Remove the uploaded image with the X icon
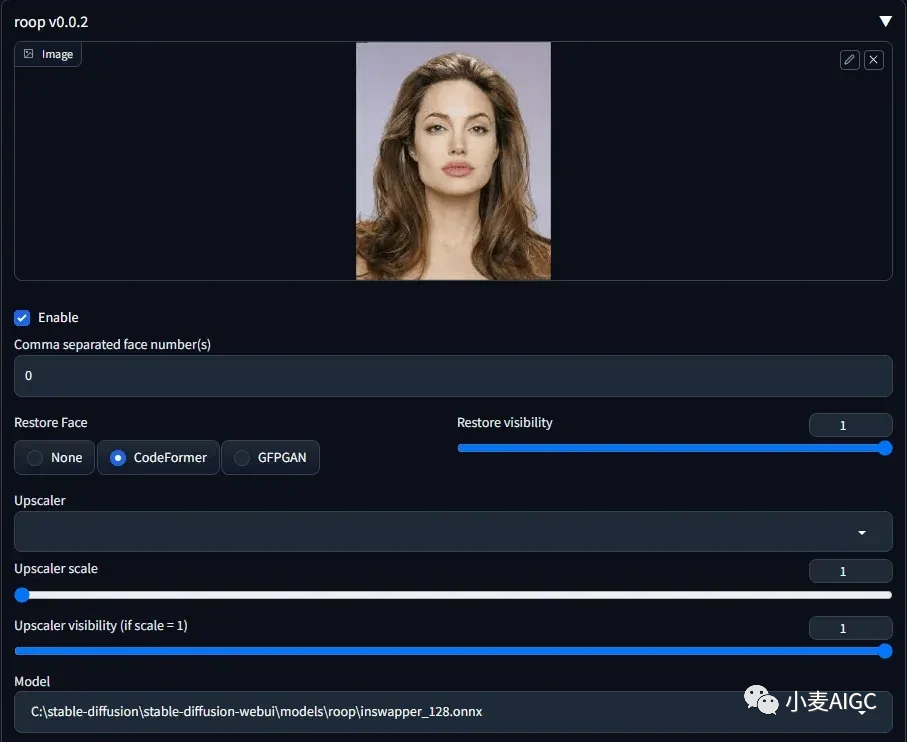 873,60
